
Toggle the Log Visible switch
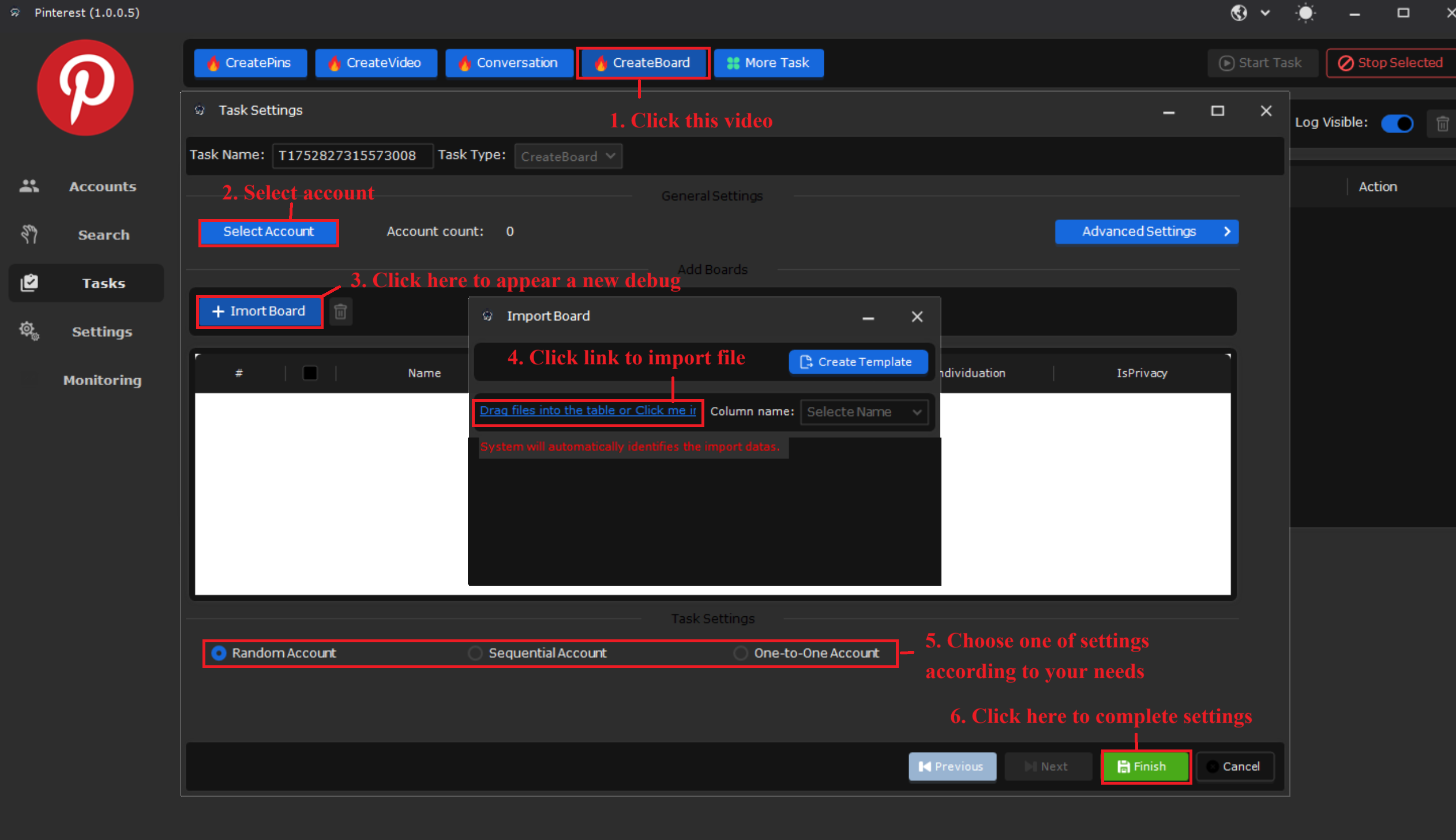pos(1397,123)
